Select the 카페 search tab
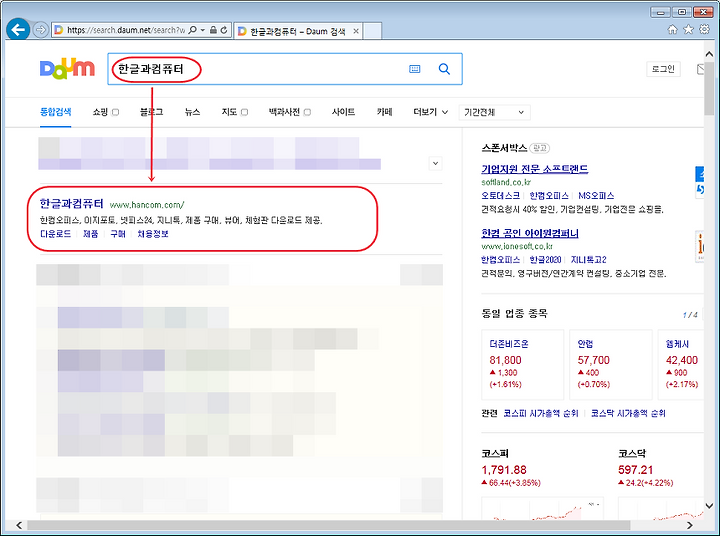This screenshot has width=720, height=536. (384, 112)
